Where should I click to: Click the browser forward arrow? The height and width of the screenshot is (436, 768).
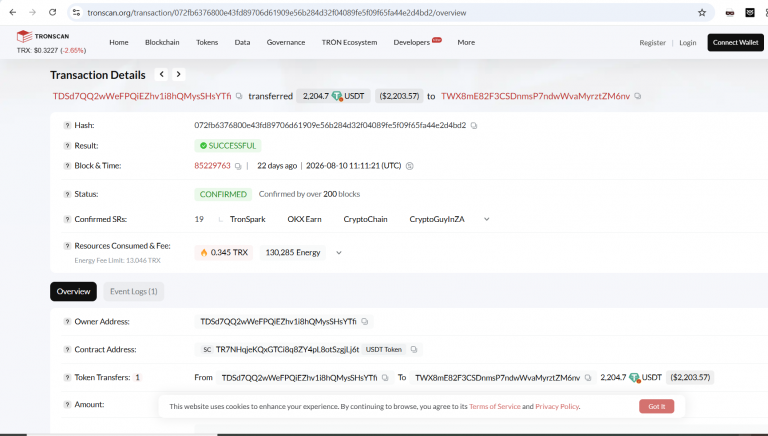pyautogui.click(x=32, y=12)
